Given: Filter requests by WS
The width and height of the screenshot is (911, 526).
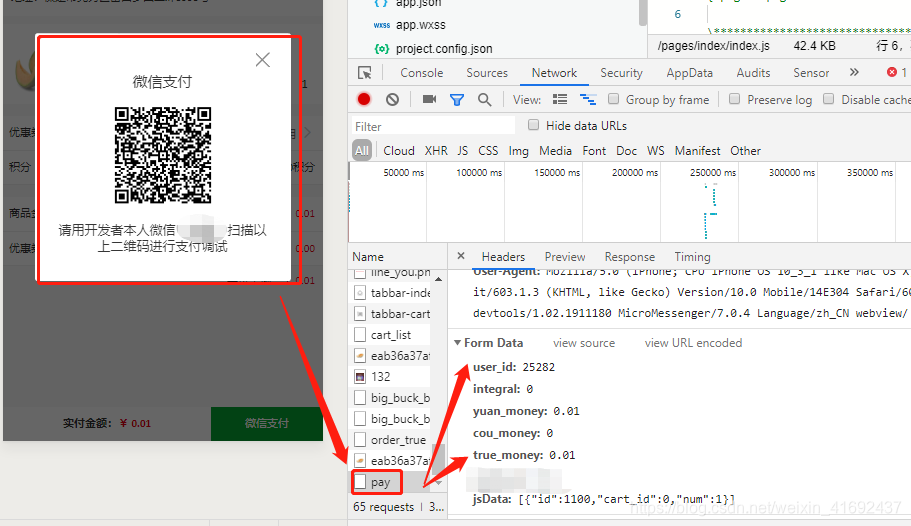Looking at the screenshot, I should 655,151.
